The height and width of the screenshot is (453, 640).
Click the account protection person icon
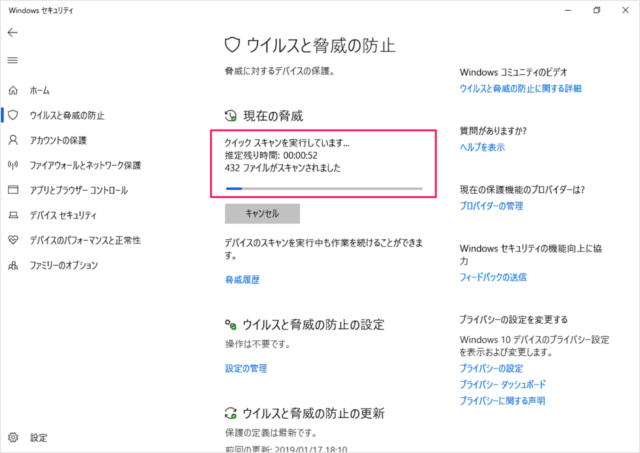click(13, 140)
